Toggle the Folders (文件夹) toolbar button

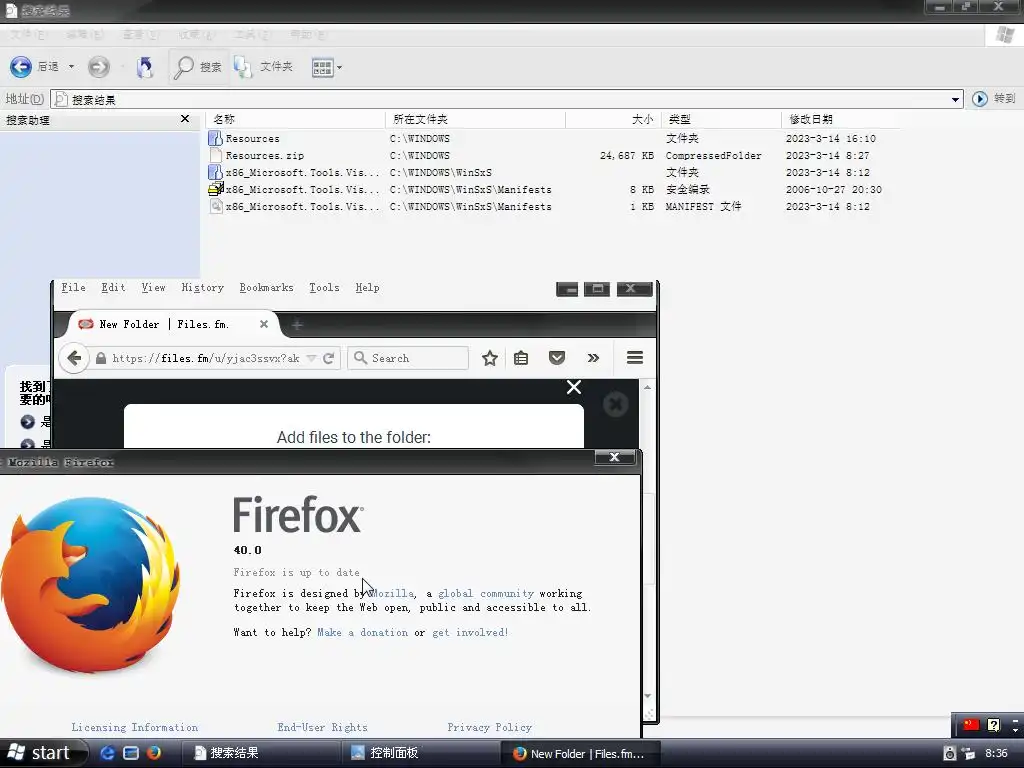264,67
